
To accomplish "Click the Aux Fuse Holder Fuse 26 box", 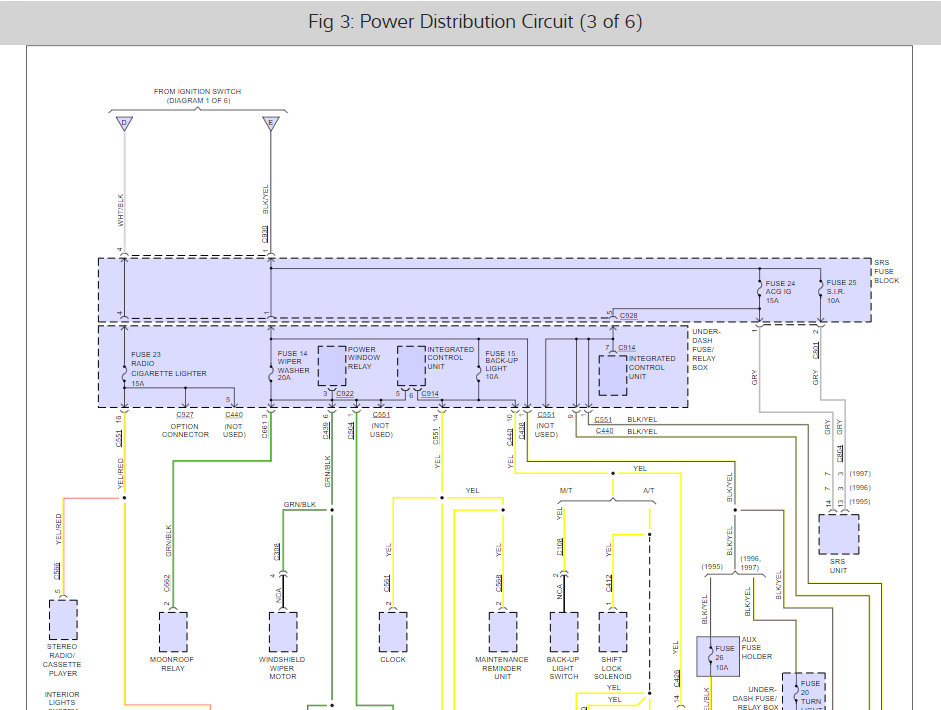I will (x=717, y=656).
